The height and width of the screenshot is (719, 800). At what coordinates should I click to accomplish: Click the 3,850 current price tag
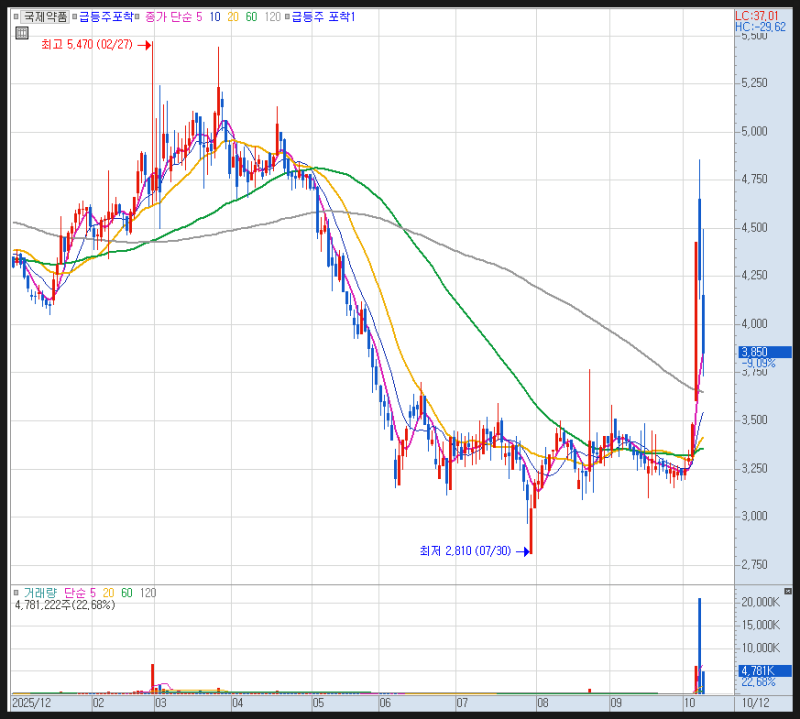(765, 352)
